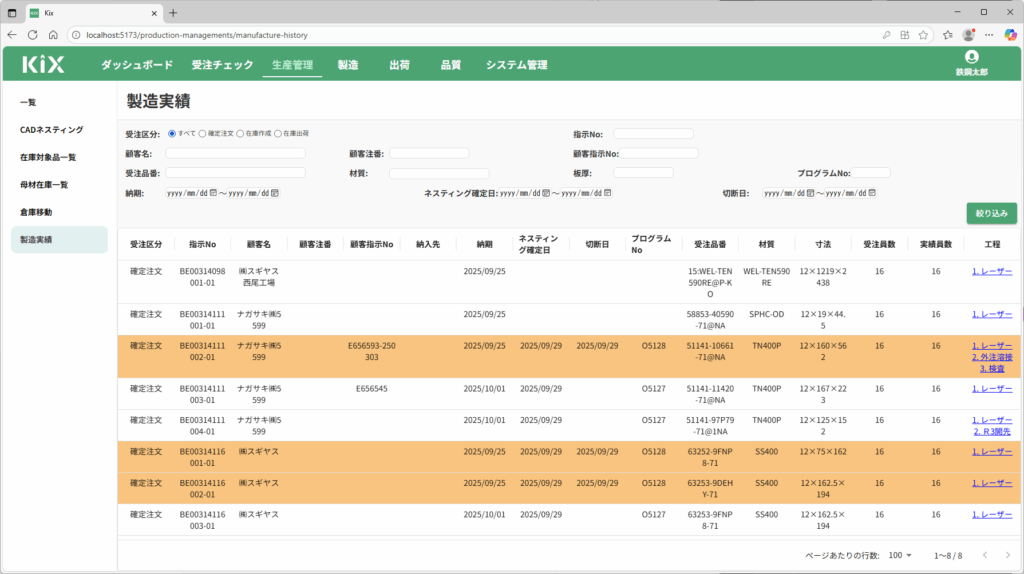The width and height of the screenshot is (1024, 574).
Task: Click the 顧客名 input field
Action: 235,153
